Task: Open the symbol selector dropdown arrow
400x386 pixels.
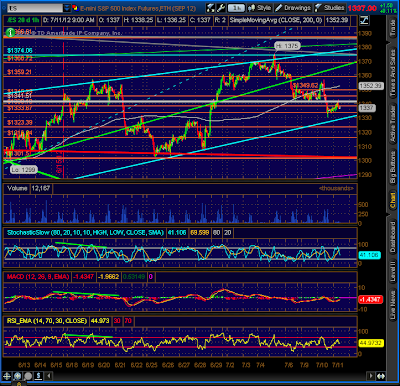Action: point(67,8)
